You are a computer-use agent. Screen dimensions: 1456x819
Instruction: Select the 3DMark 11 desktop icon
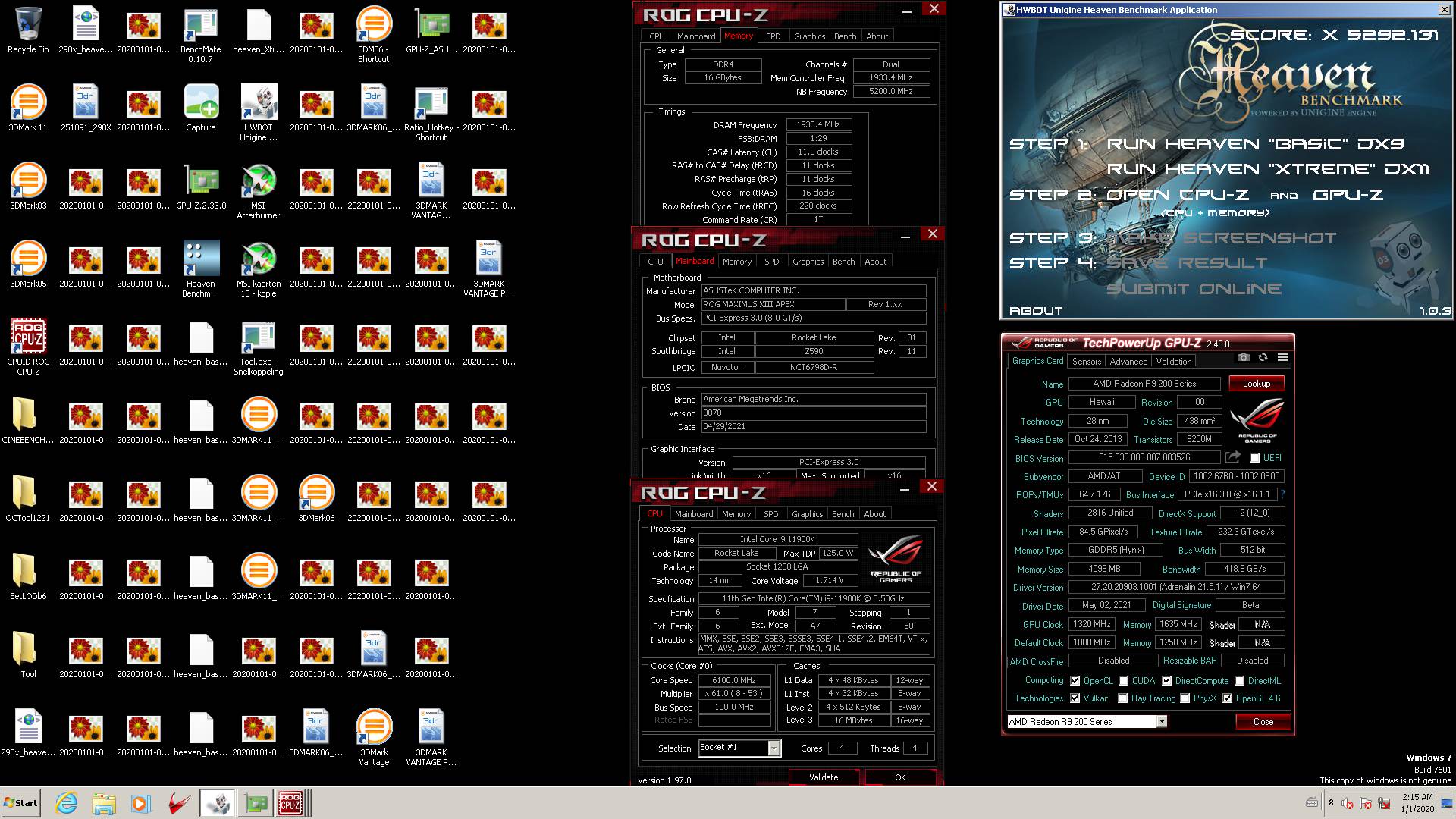(x=28, y=108)
